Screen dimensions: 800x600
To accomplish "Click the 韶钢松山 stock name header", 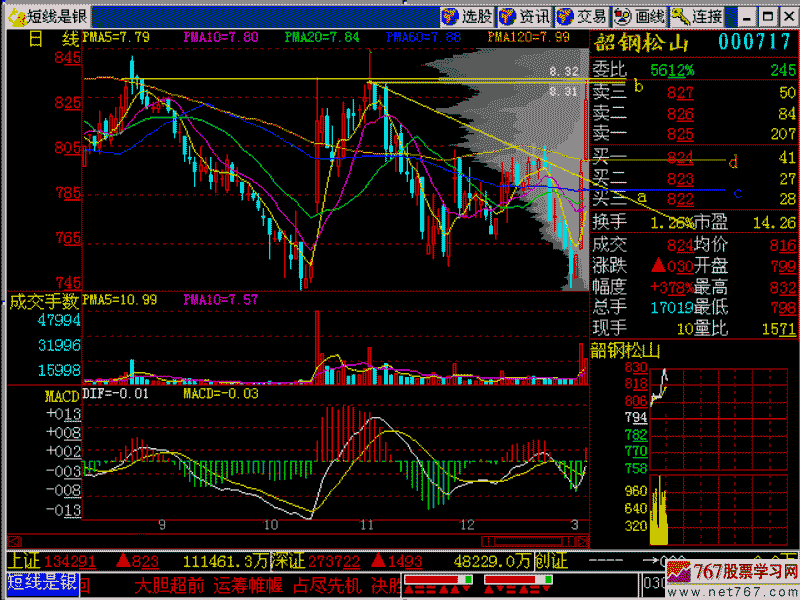I will [x=642, y=42].
